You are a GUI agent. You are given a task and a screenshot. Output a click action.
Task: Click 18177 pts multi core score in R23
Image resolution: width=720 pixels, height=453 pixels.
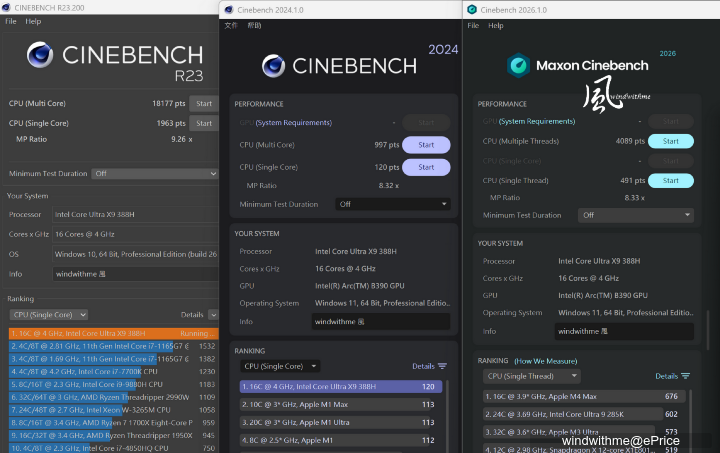click(169, 104)
